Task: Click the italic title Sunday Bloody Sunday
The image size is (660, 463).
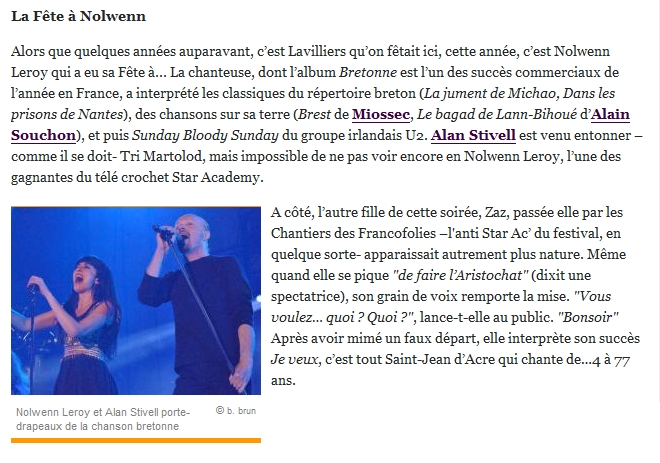Action: tap(205, 136)
